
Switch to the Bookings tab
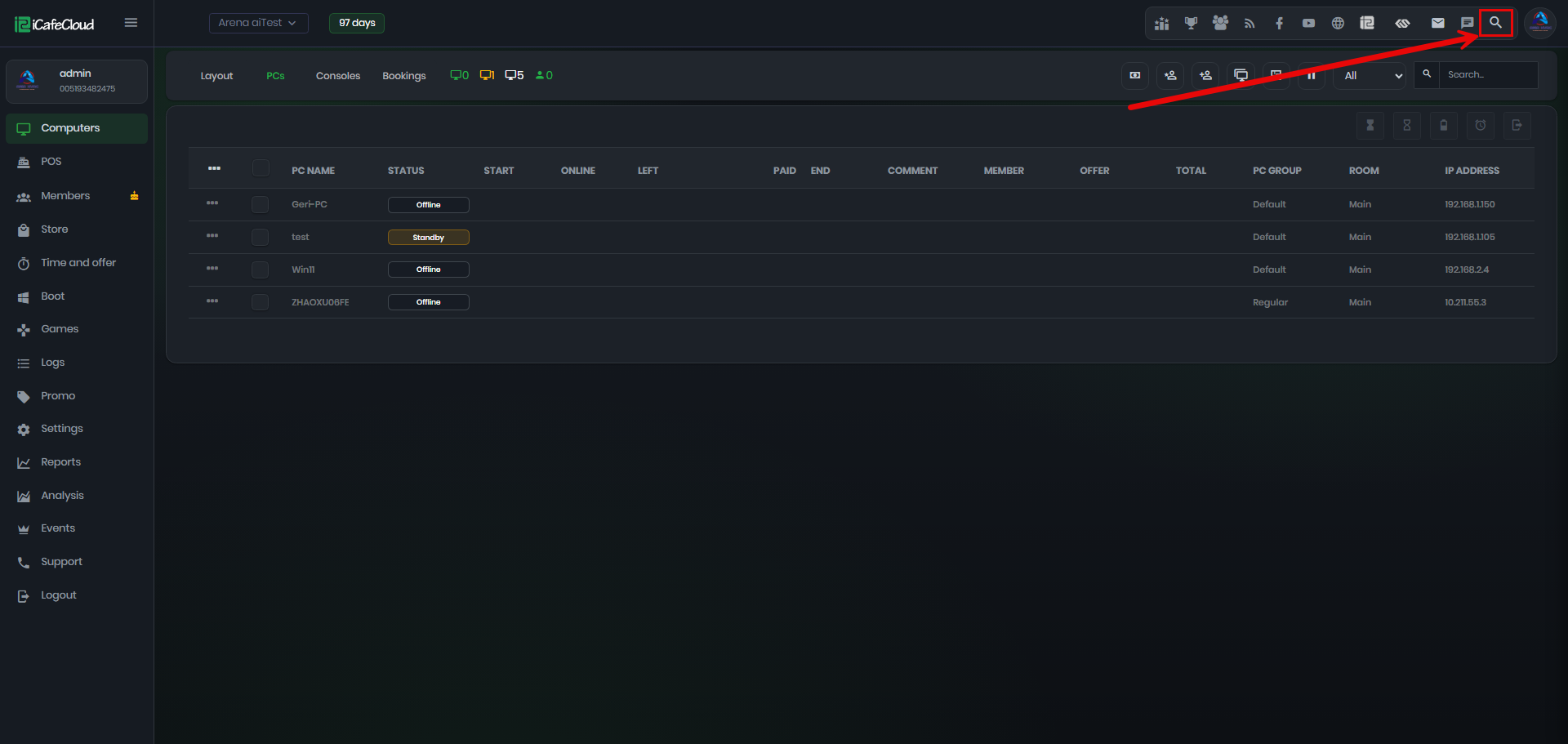[404, 76]
